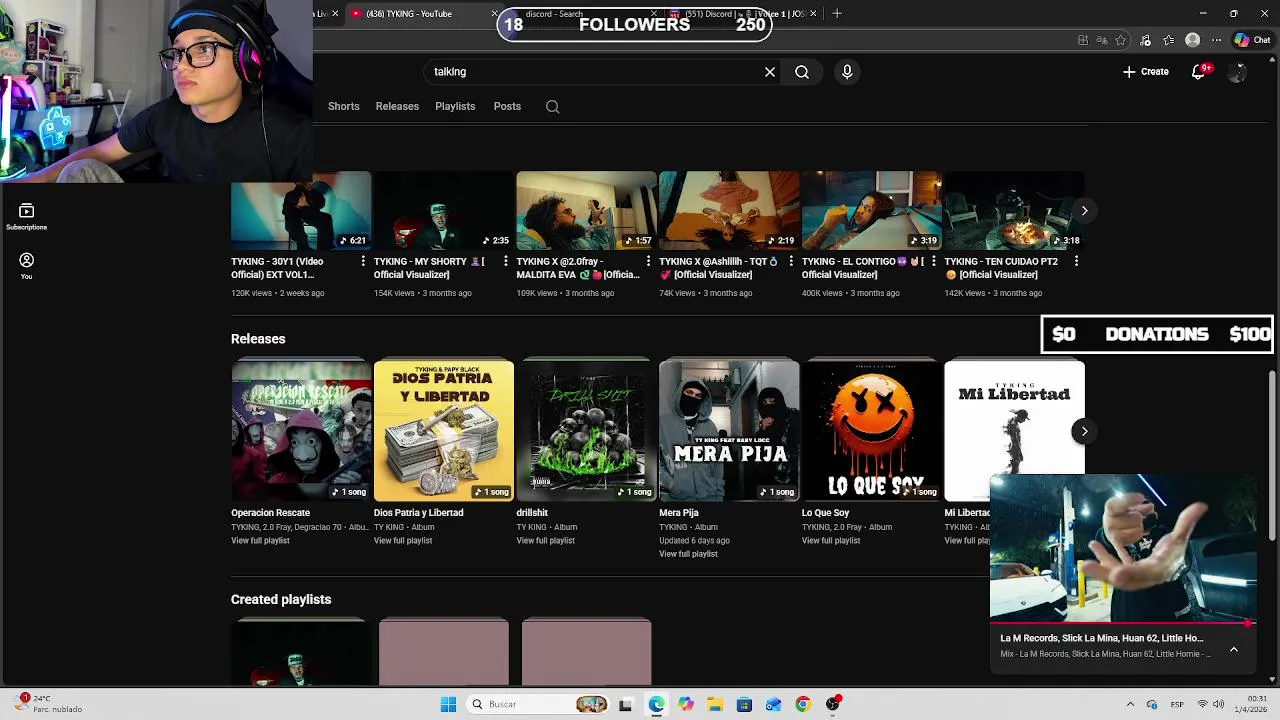Open options menu for TYKING - 30Y1 video
This screenshot has width=1280, height=720.
coord(362,261)
